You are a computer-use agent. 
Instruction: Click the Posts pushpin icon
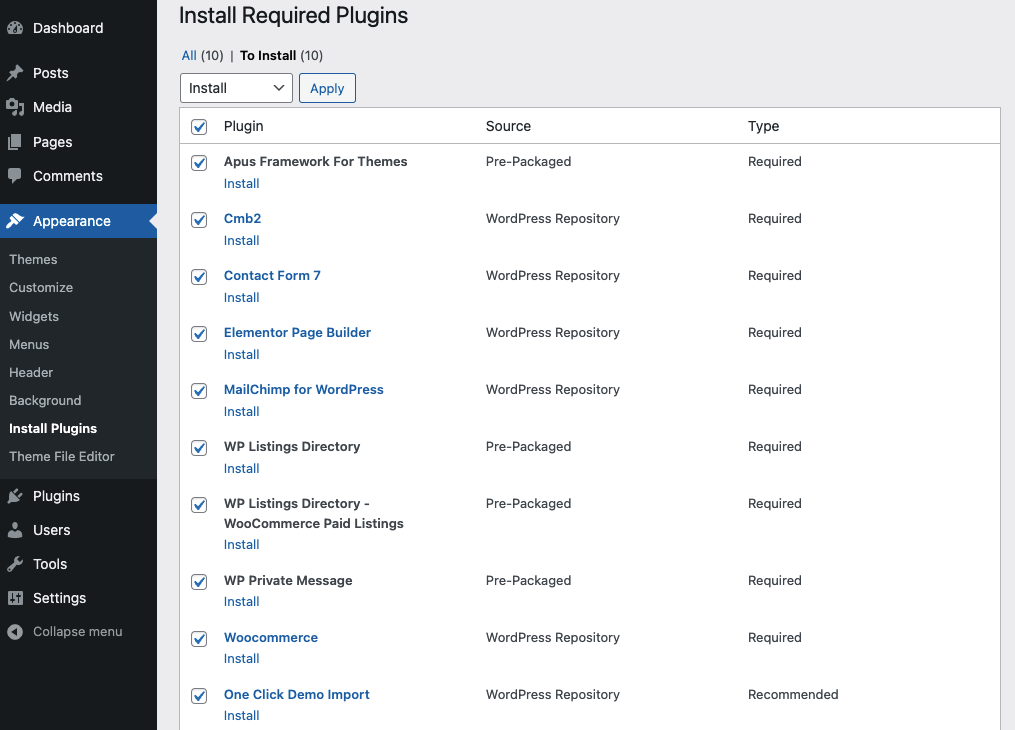point(15,73)
